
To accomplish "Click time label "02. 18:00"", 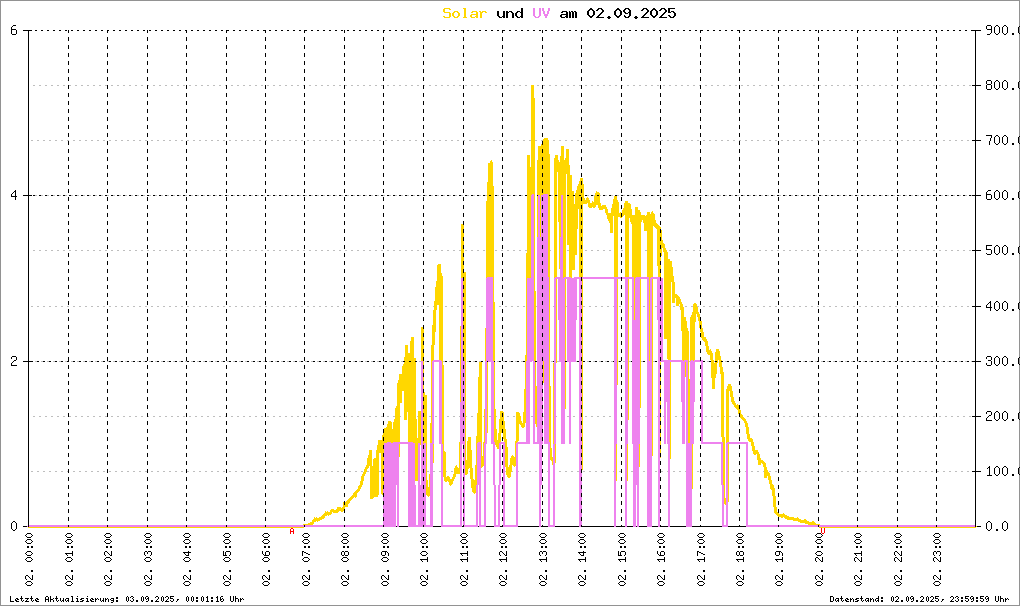I will (x=740, y=560).
